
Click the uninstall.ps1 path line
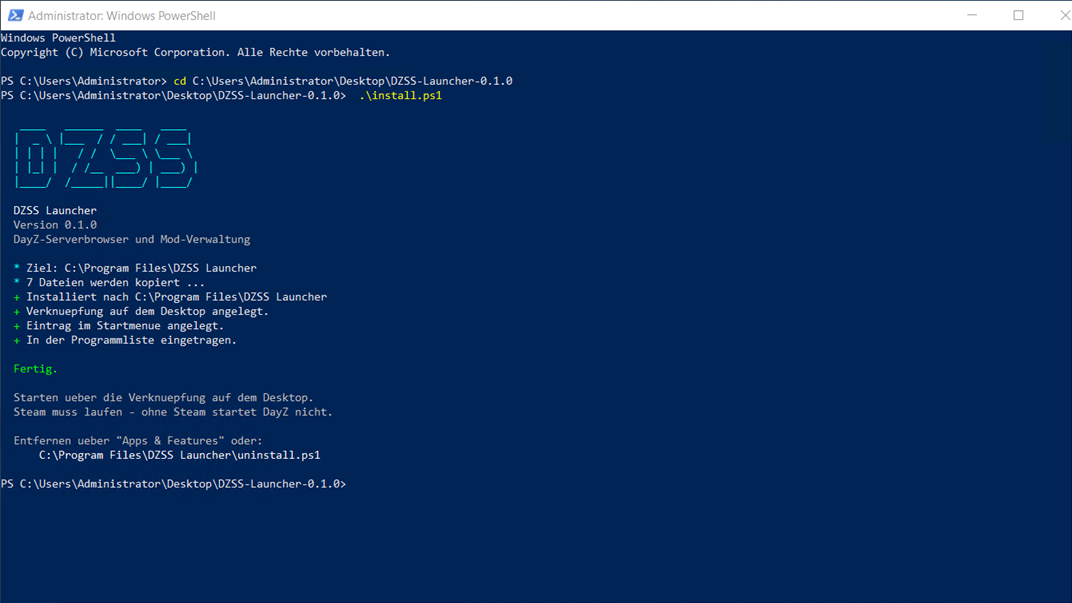[179, 455]
